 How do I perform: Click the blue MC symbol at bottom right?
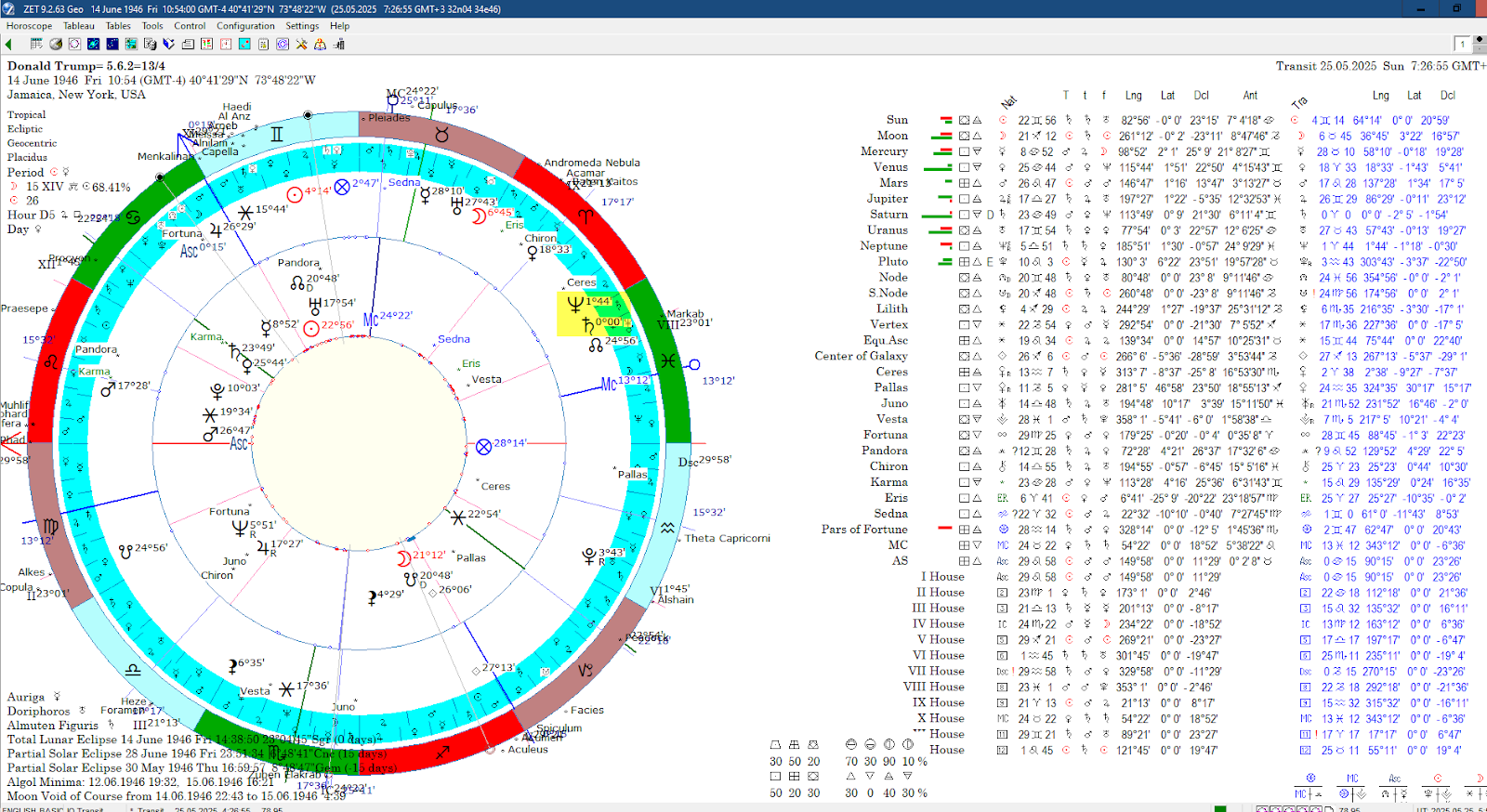tap(1352, 778)
